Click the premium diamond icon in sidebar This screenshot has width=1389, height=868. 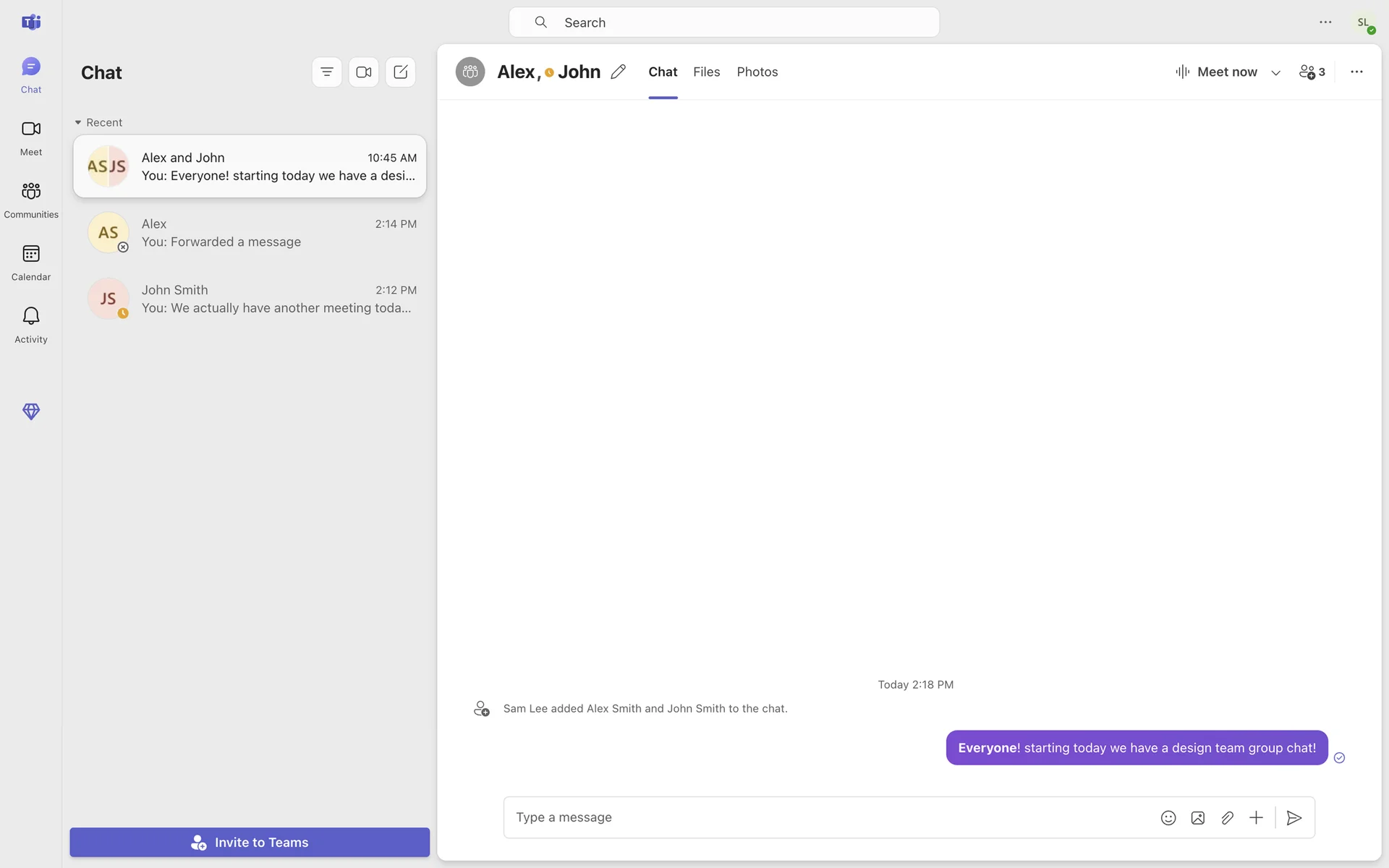tap(31, 412)
